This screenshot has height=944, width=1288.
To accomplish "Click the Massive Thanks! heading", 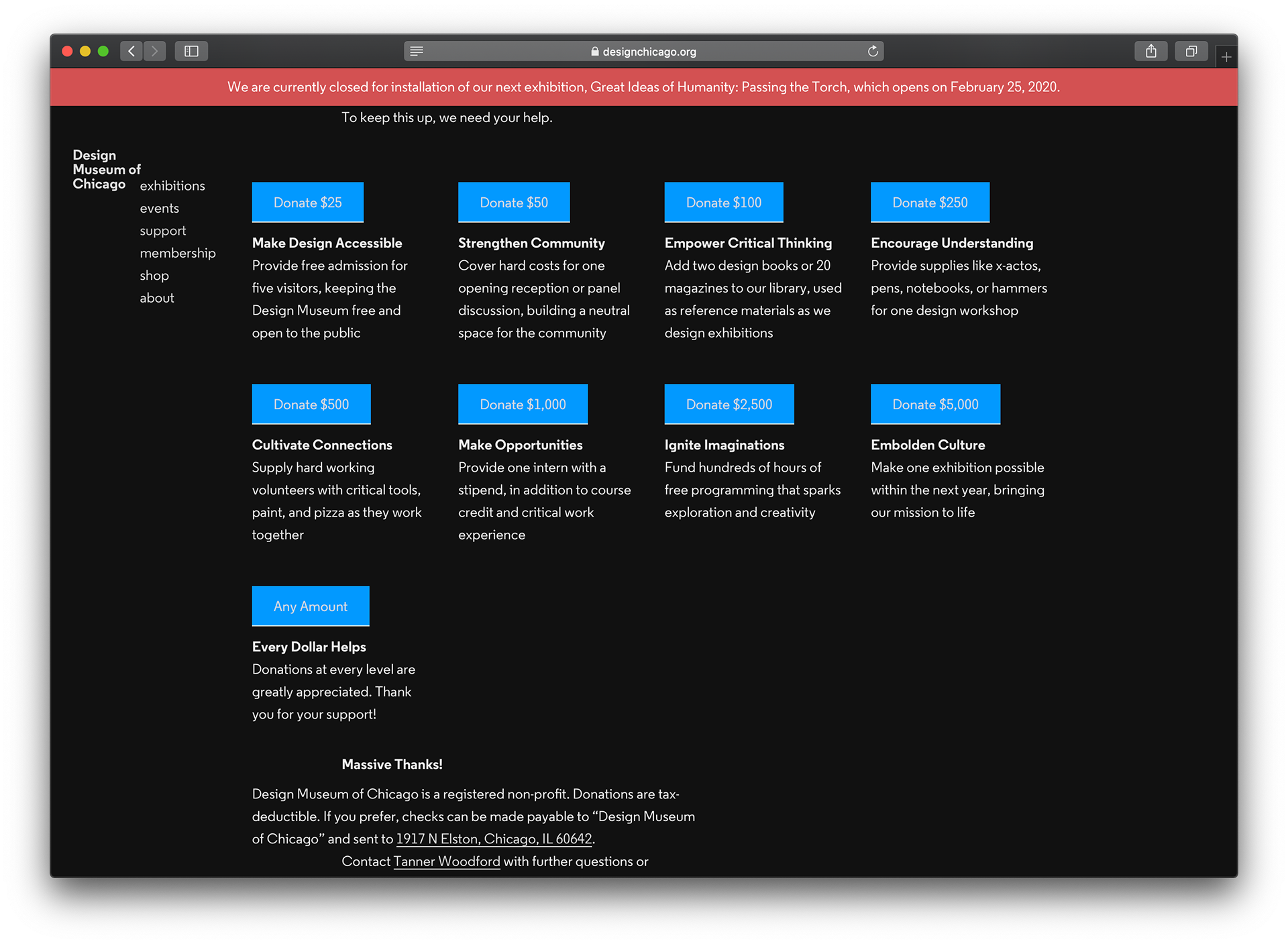I will tap(392, 764).
